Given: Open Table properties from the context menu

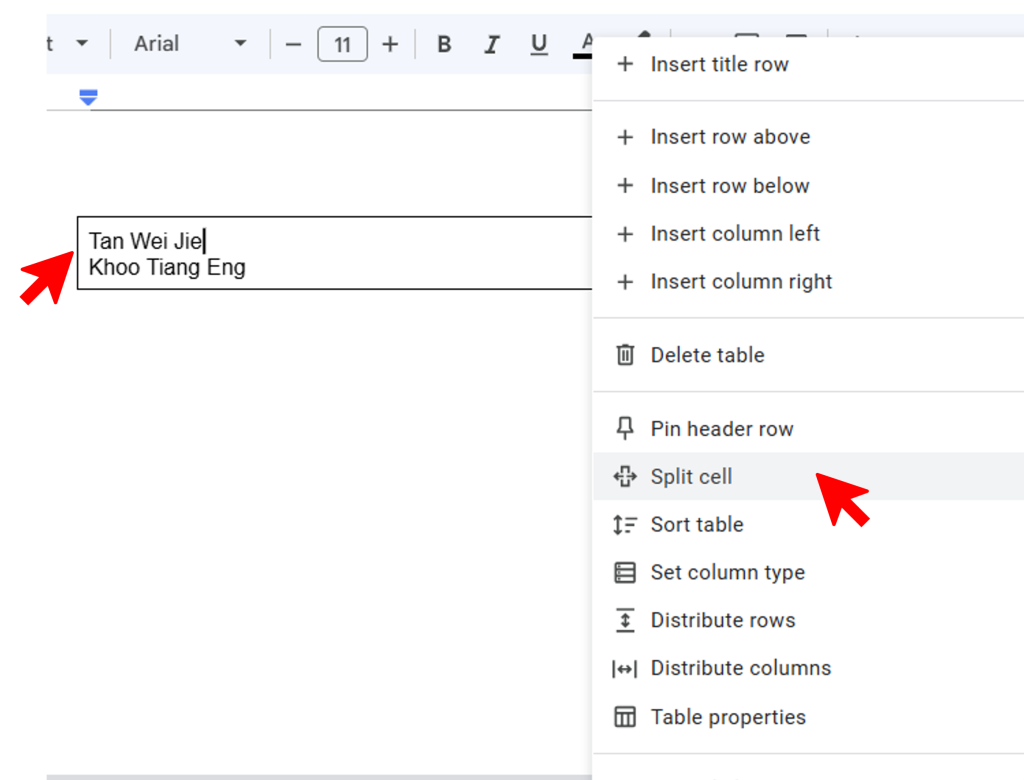Looking at the screenshot, I should (x=728, y=717).
